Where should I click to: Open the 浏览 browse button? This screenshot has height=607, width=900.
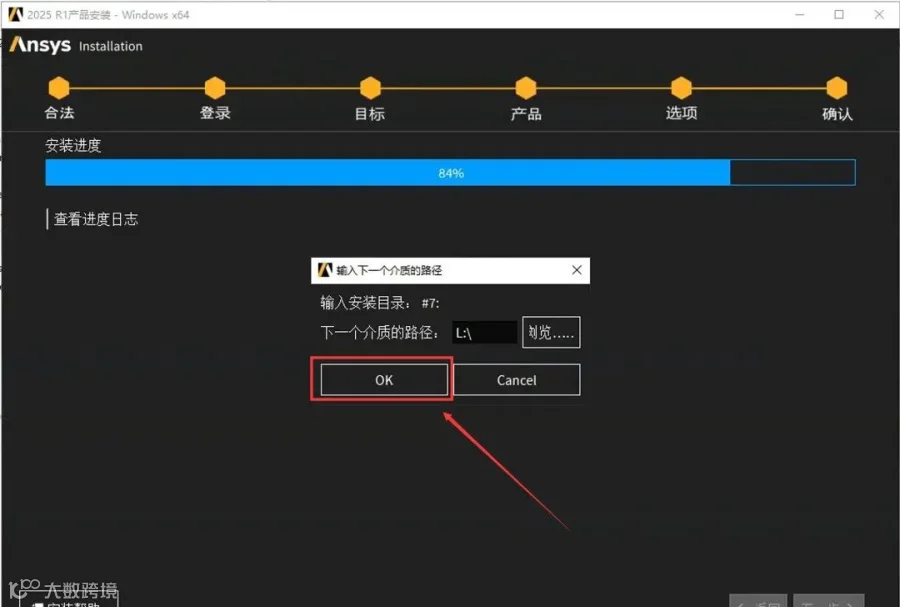point(551,332)
